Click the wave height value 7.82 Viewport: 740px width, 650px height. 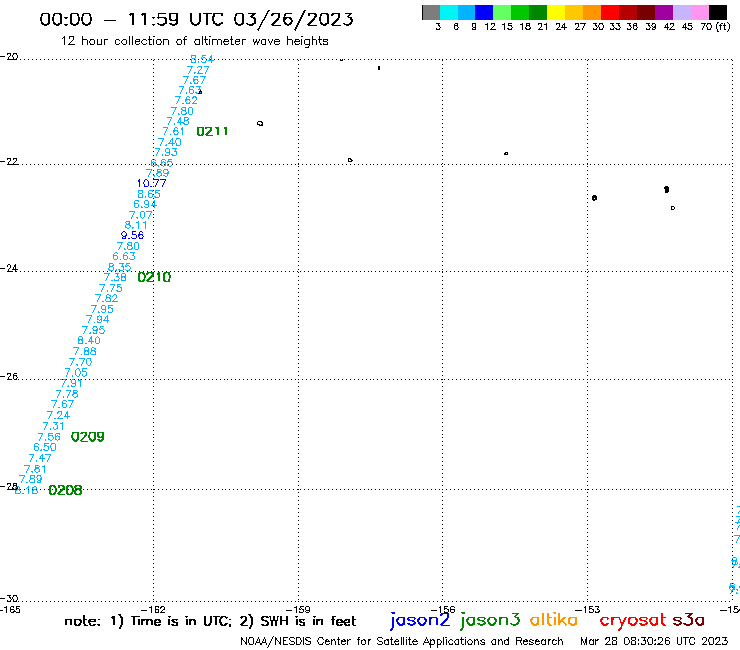coord(106,298)
